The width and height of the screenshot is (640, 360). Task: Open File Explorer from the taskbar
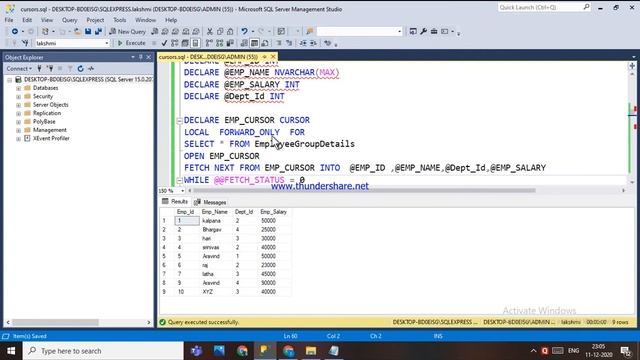click(311, 351)
